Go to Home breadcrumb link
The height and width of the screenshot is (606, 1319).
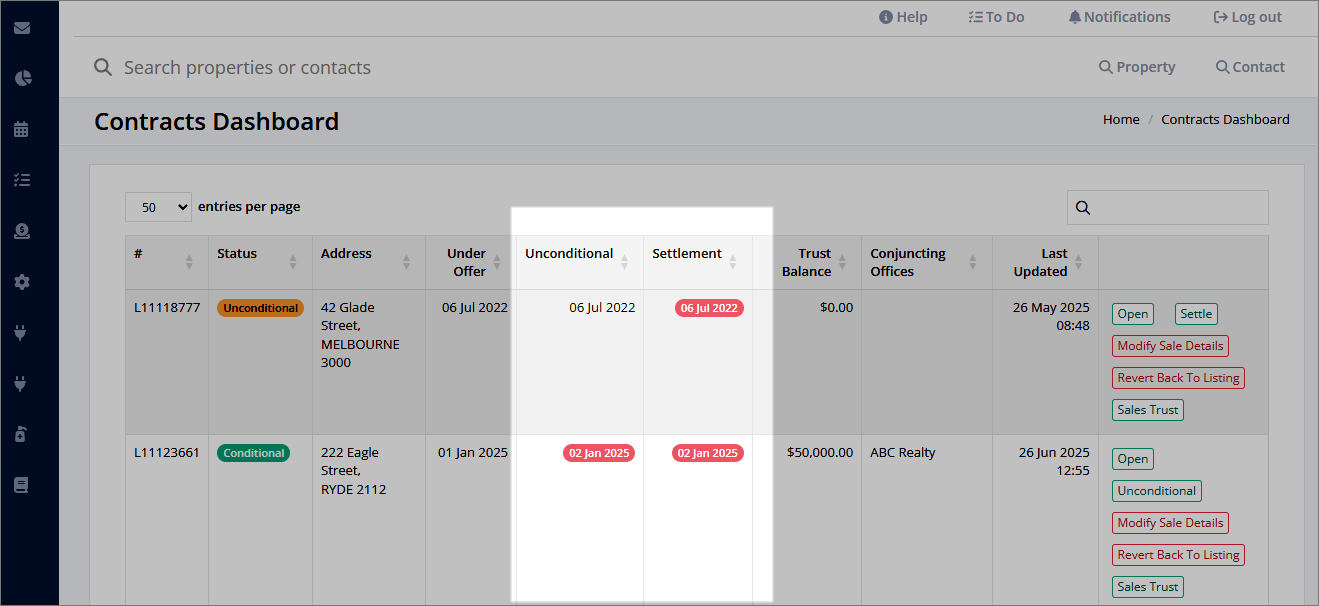click(x=1121, y=119)
